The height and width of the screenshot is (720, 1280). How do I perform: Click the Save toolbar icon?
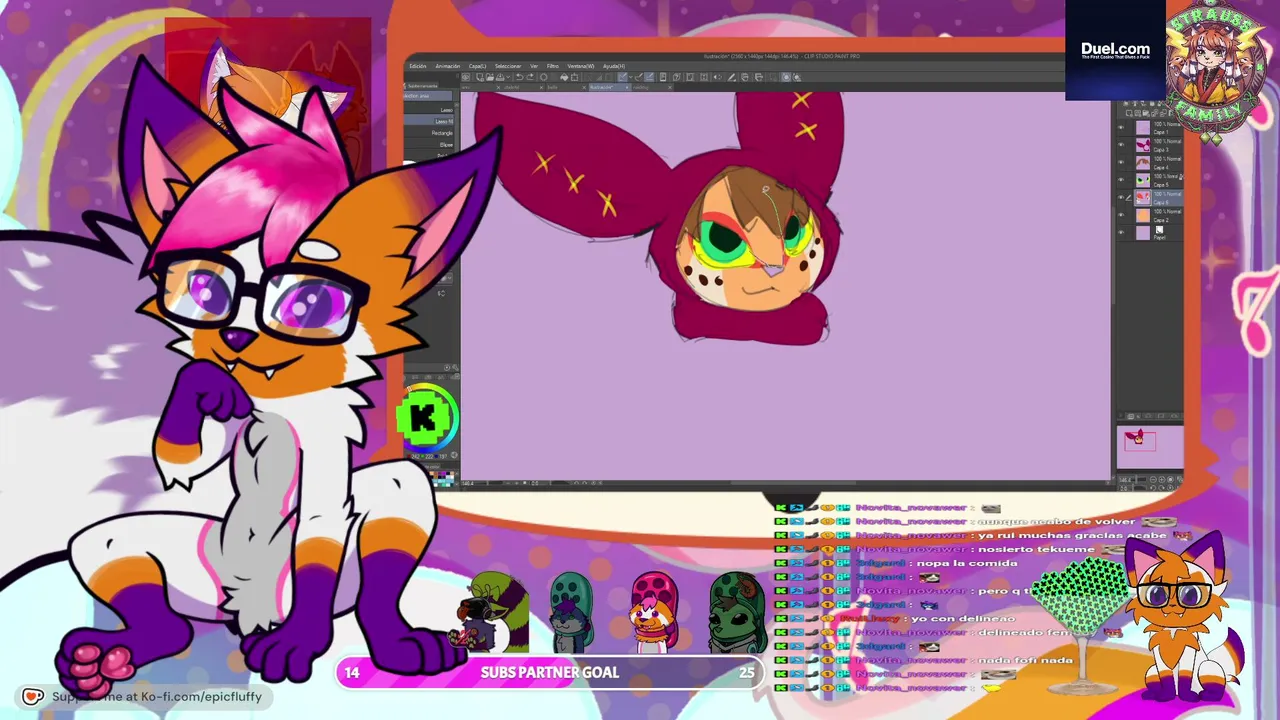(x=500, y=77)
